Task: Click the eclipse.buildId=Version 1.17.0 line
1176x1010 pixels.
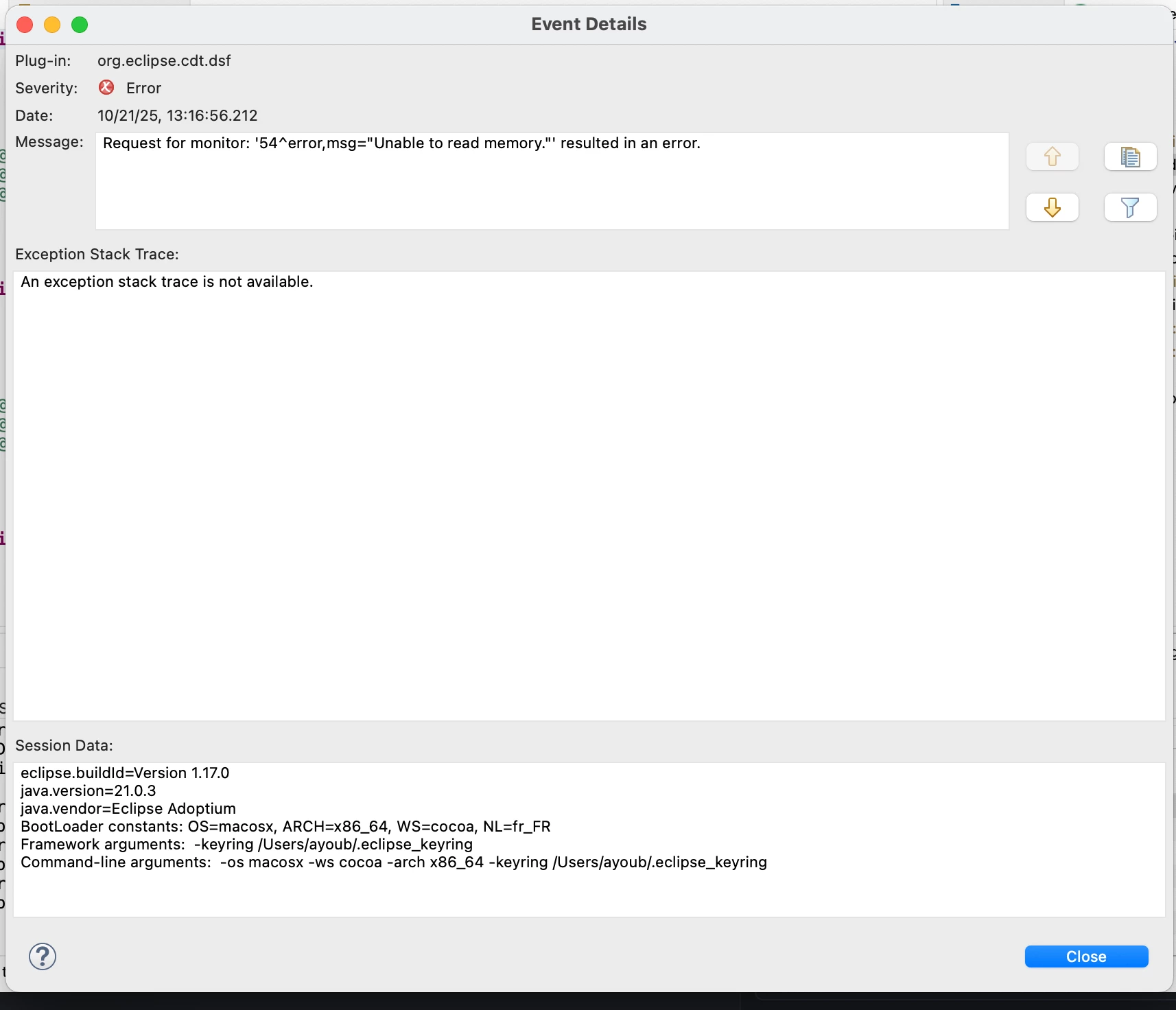Action: [125, 773]
